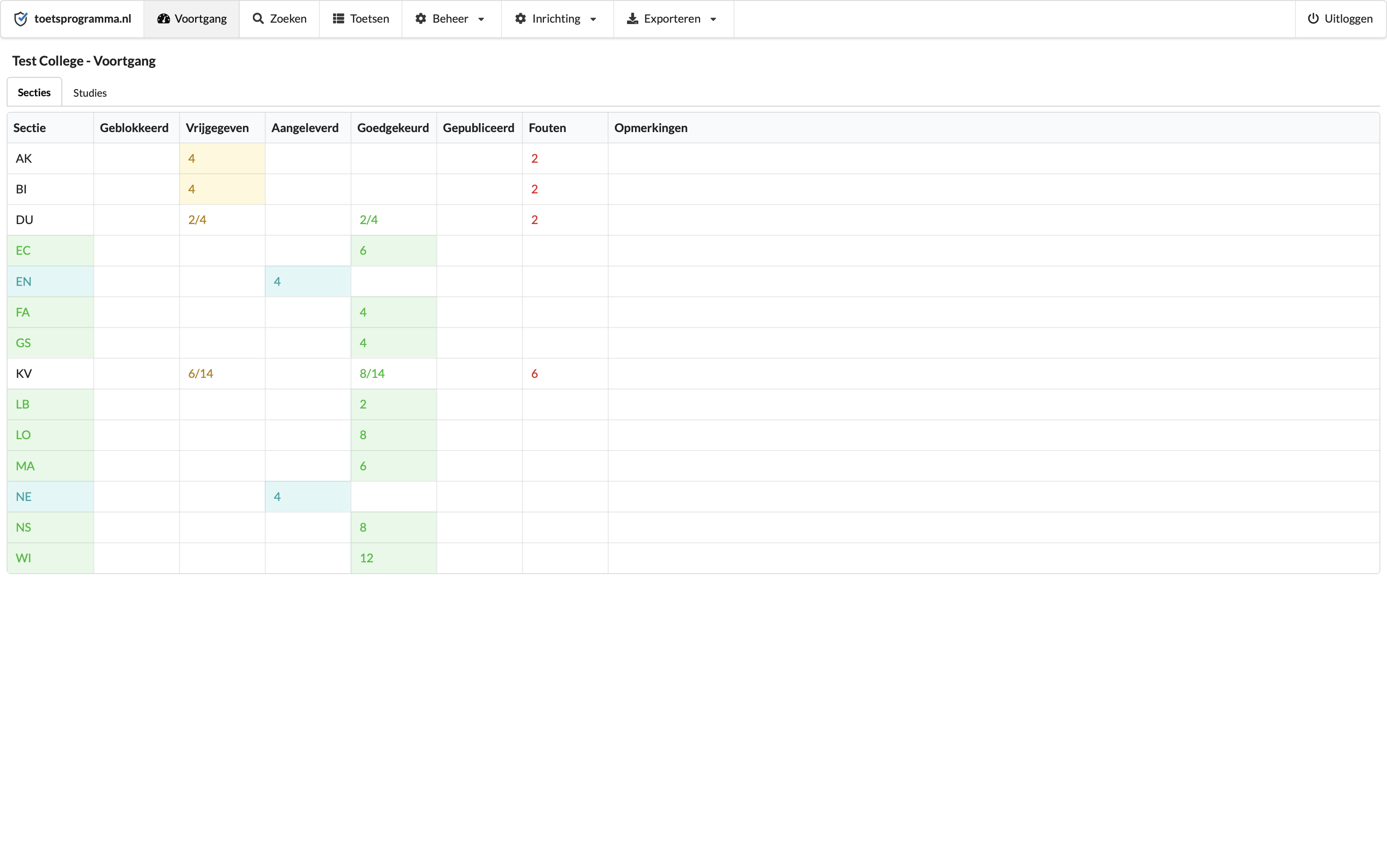Screen dimensions: 1387x868
Task: Expand the Inrichting dropdown arrow
Action: click(x=593, y=19)
